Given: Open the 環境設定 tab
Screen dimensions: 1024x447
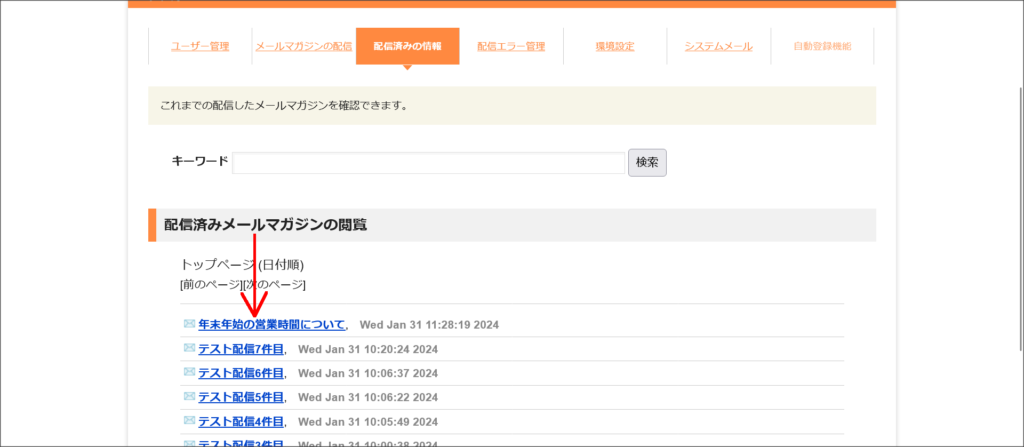Looking at the screenshot, I should [x=615, y=46].
